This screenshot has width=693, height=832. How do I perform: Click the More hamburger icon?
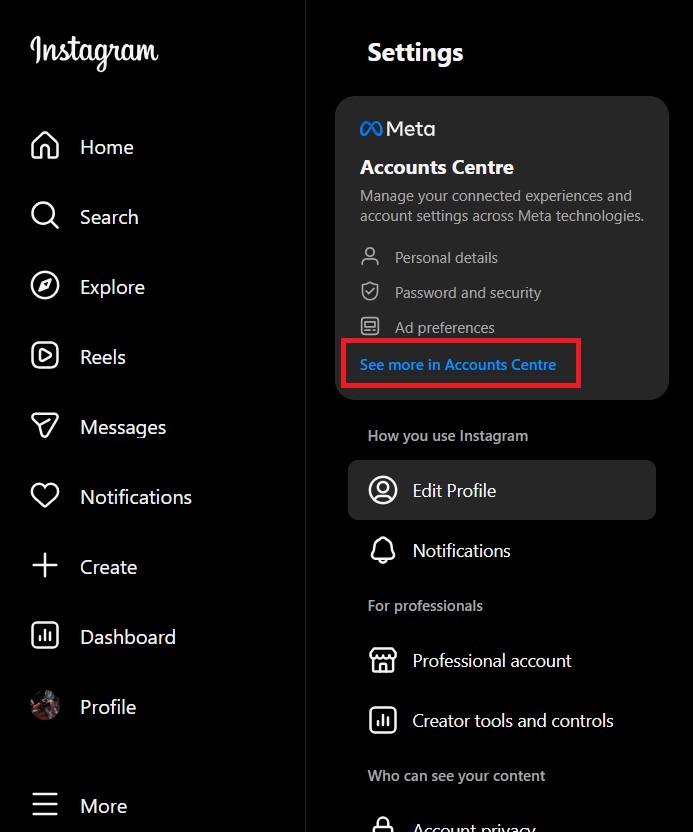[45, 804]
